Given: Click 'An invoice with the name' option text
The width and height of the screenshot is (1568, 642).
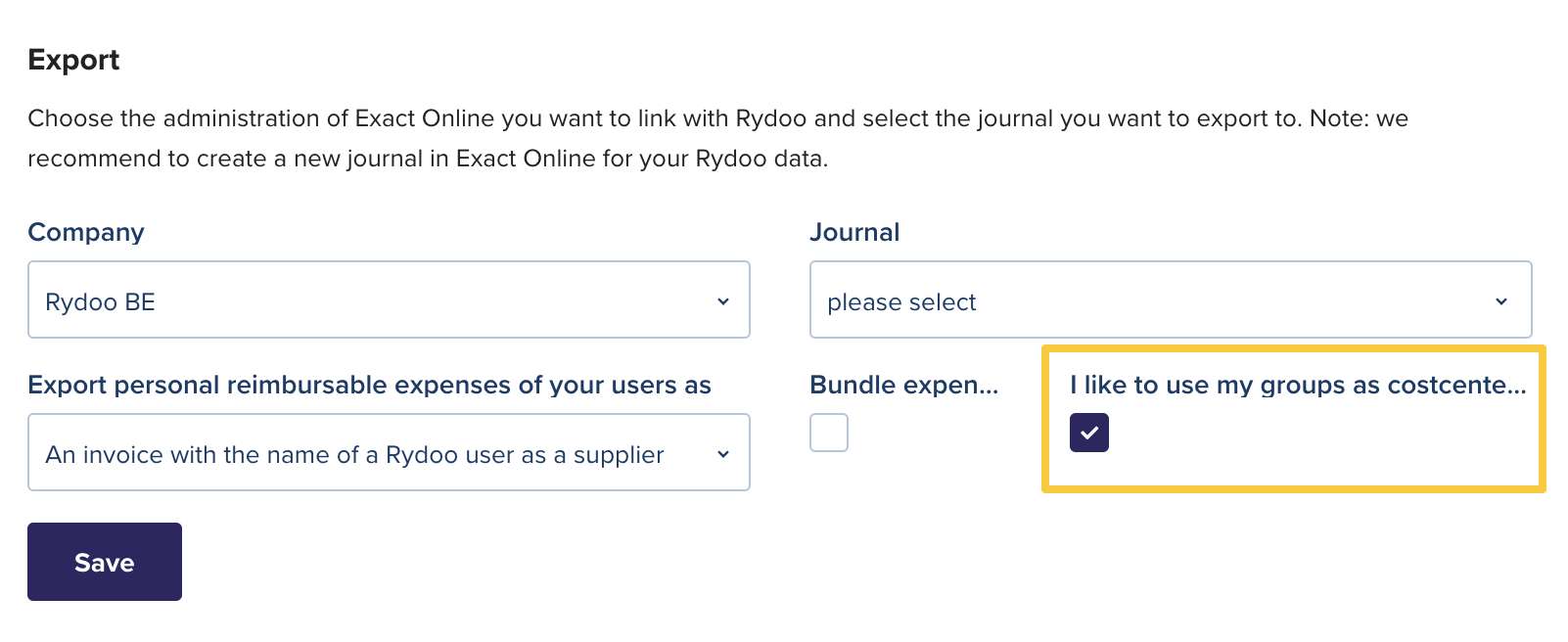Looking at the screenshot, I should [x=354, y=455].
